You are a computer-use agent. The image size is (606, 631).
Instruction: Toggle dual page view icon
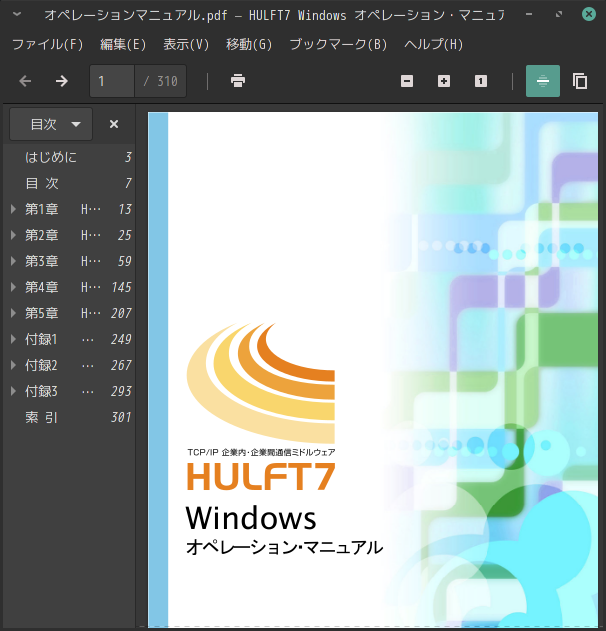(x=580, y=81)
